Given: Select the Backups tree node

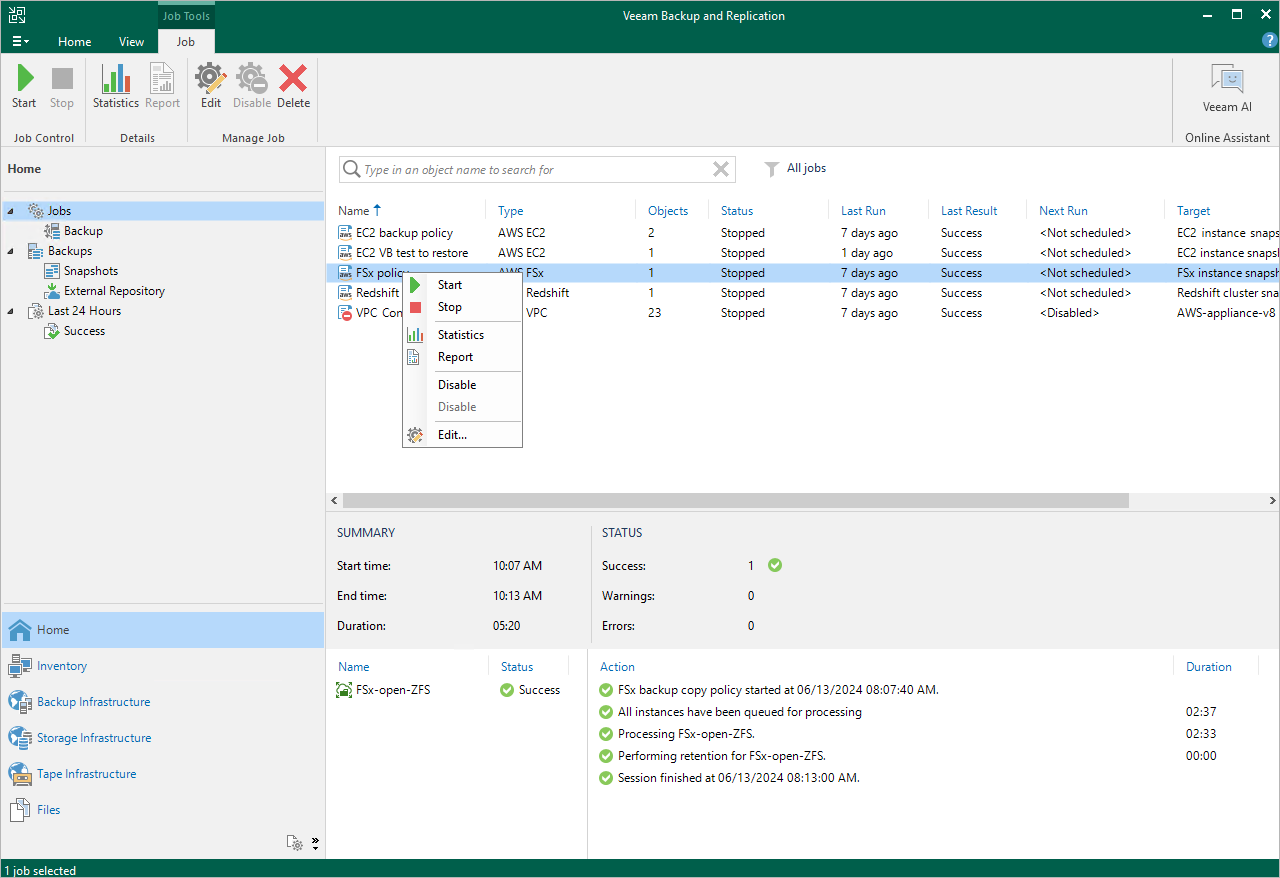Looking at the screenshot, I should tap(69, 251).
